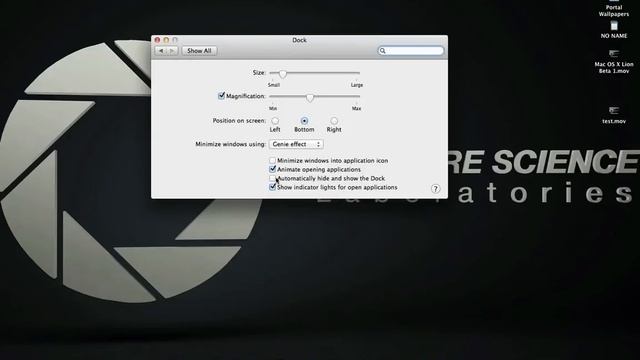Select the NO NAME drive icon

614,30
